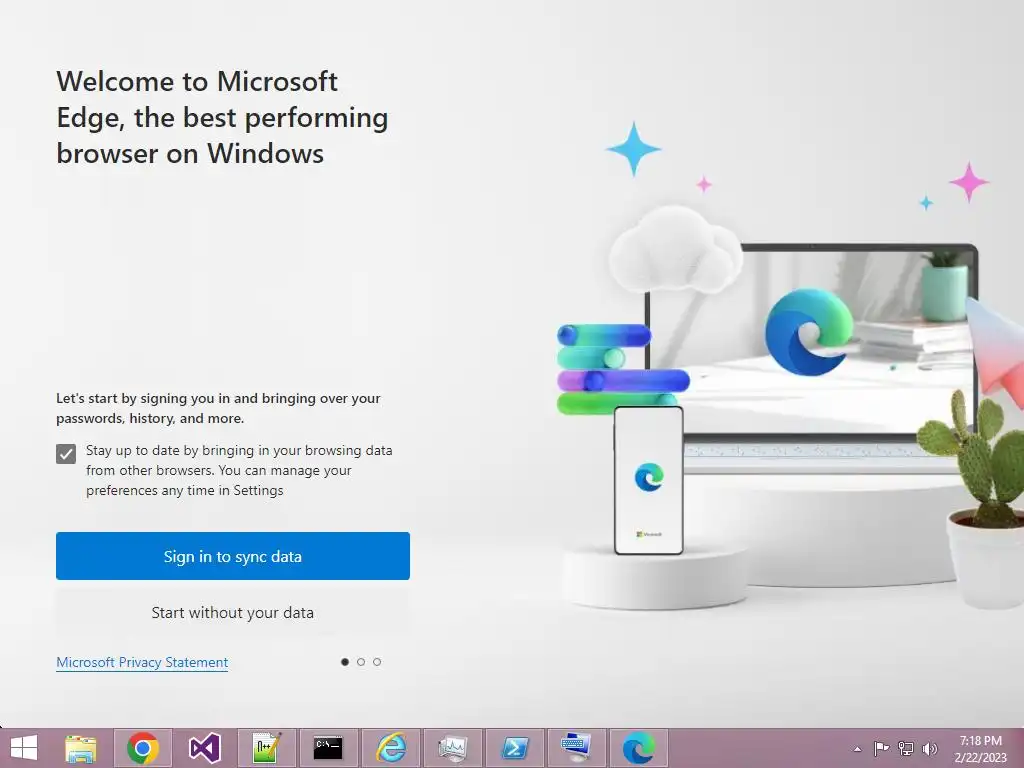The height and width of the screenshot is (768, 1024).
Task: Open the volume speaker icon in tray
Action: [x=929, y=748]
